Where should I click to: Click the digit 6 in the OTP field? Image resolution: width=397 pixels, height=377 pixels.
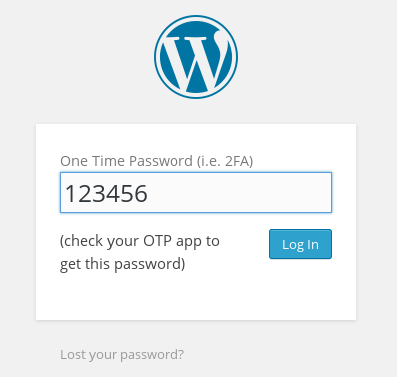(141, 194)
